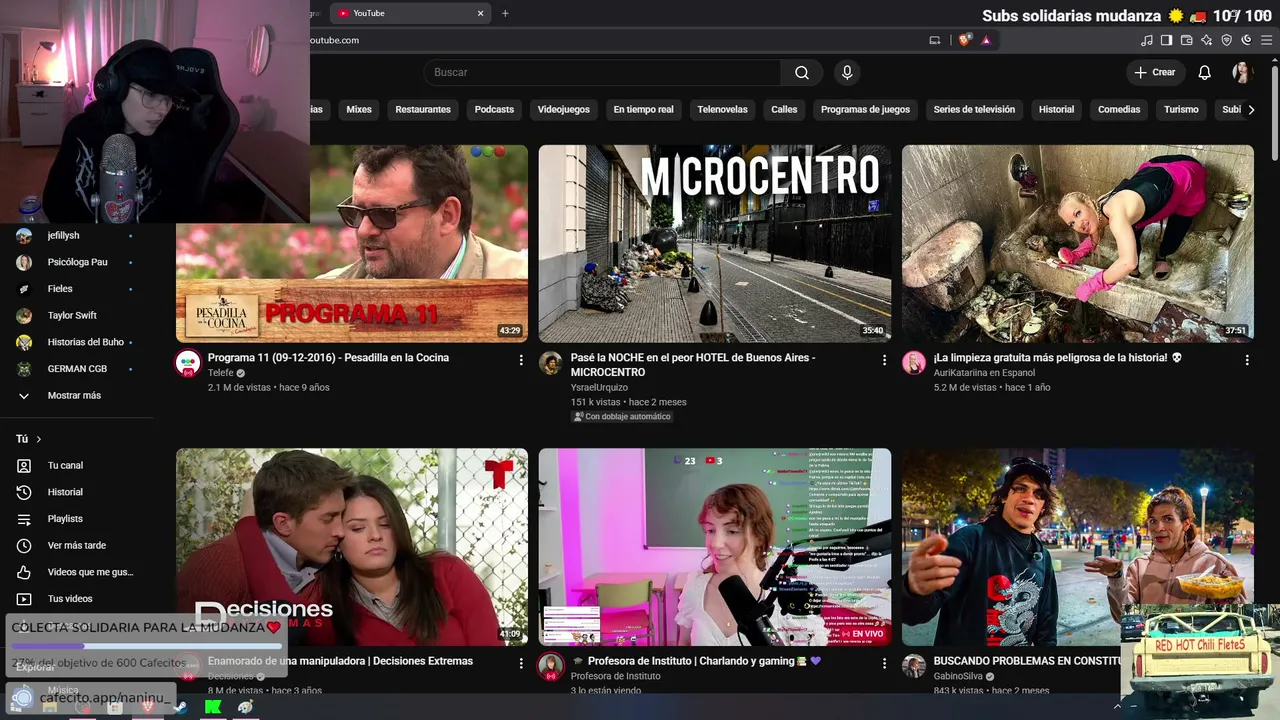Screen dimensions: 1280x720
Task: Open options for limpieza gratuita video
Action: tap(1247, 360)
